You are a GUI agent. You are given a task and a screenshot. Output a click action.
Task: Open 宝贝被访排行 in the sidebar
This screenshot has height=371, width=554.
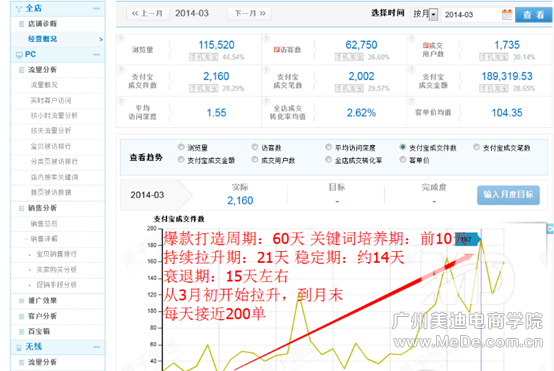(51, 147)
